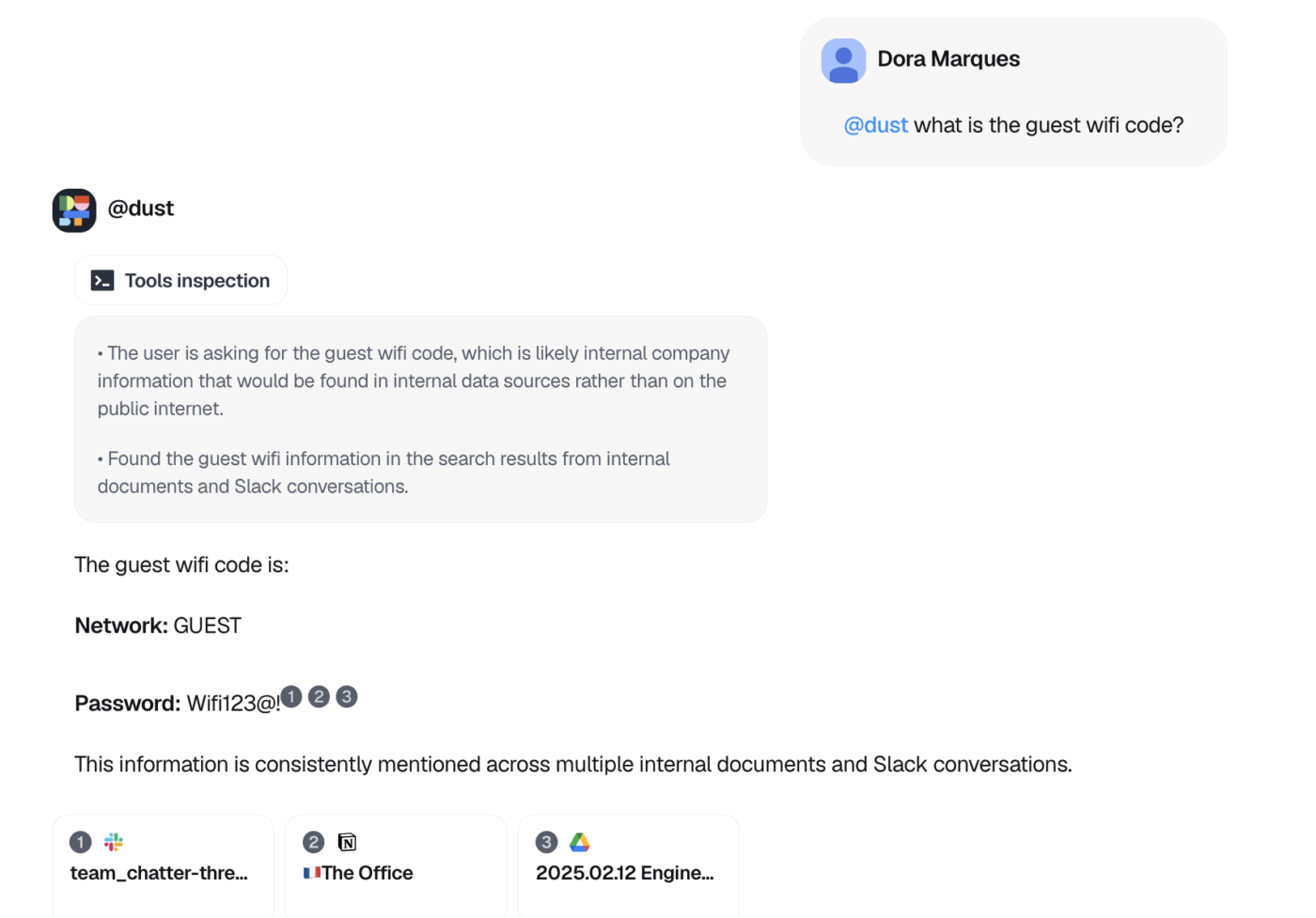Viewport: 1316px width, 918px height.
Task: Click the agent reasoning summary box
Action: pyautogui.click(x=420, y=419)
